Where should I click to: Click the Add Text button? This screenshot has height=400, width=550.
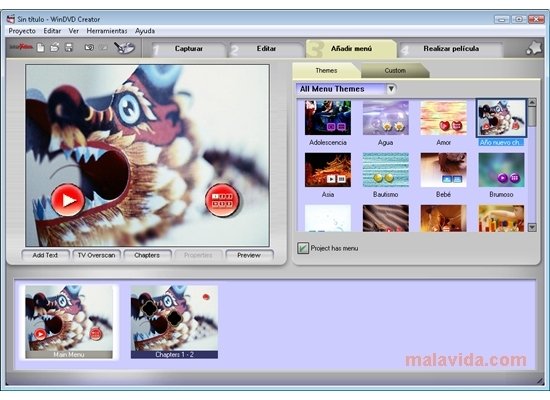pos(45,255)
